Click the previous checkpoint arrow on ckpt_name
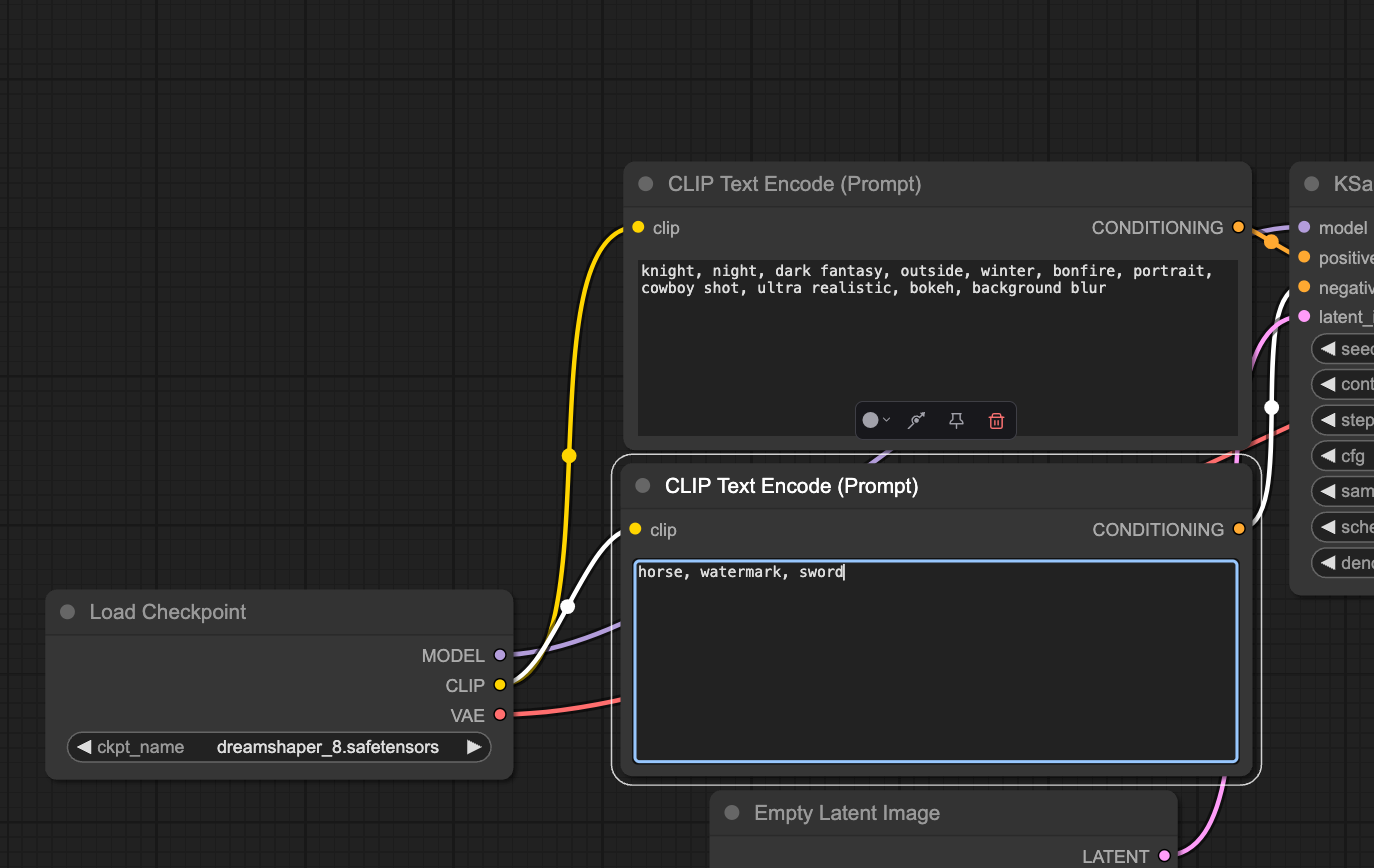 point(84,747)
